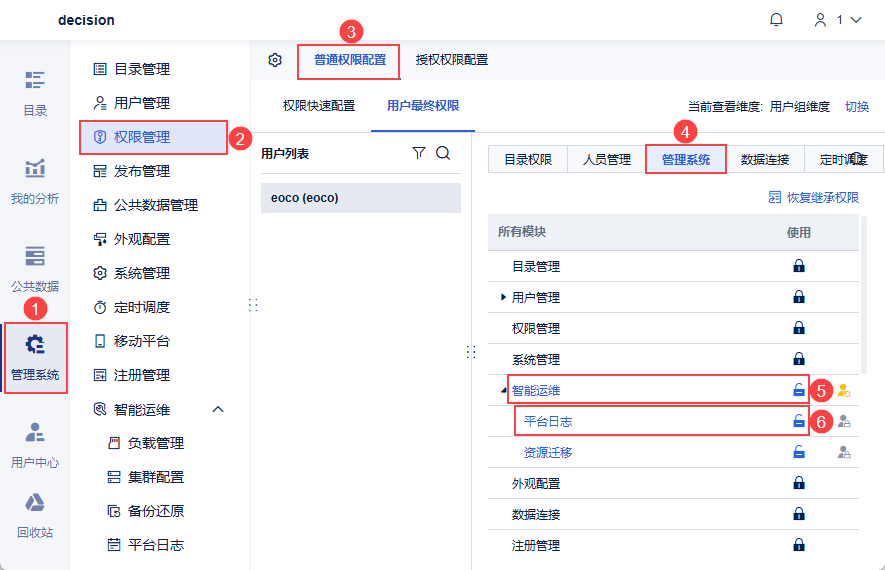Click the filter icon in user list
The image size is (885, 570).
click(419, 153)
